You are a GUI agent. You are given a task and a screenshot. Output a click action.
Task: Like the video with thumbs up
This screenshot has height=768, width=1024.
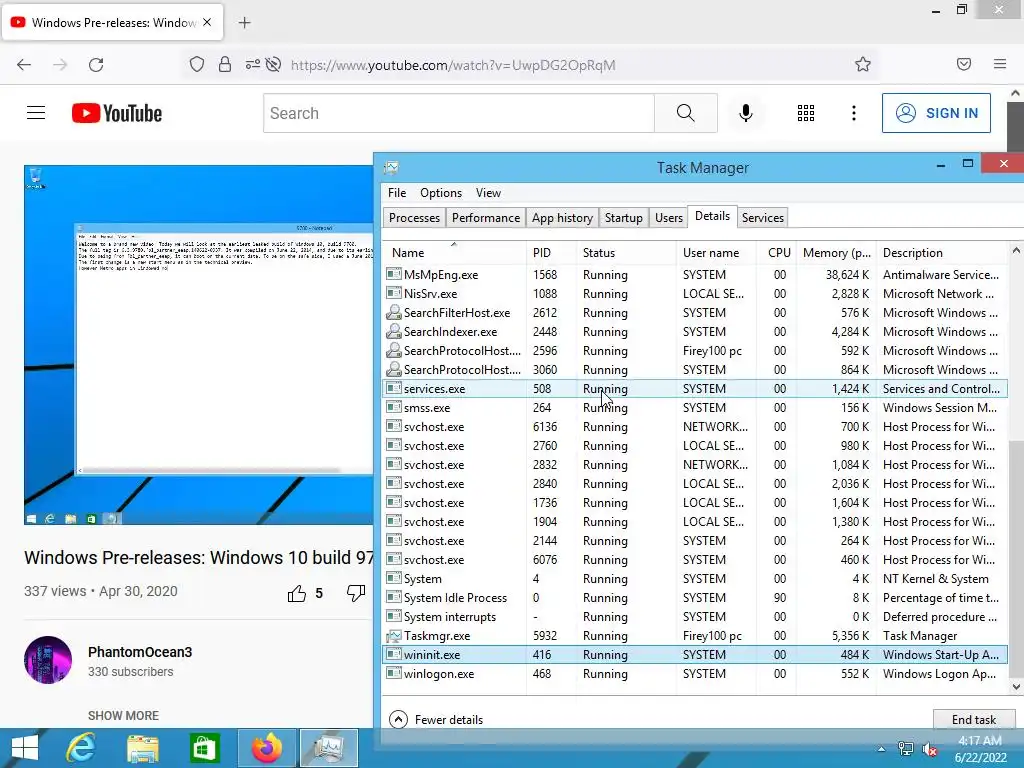click(x=296, y=593)
